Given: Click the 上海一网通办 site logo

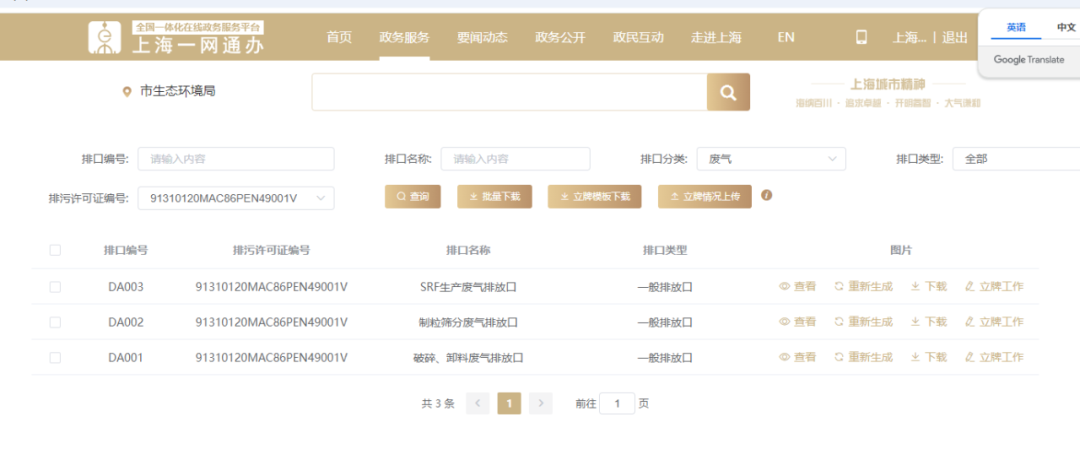Looking at the screenshot, I should click(176, 37).
